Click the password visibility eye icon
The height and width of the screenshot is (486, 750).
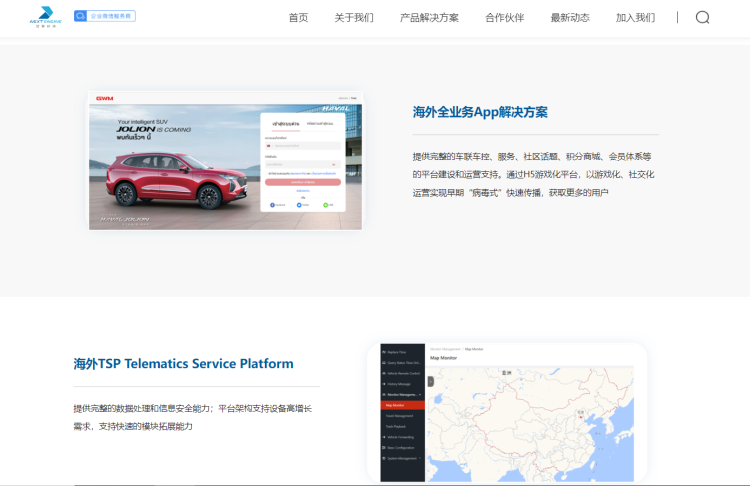point(334,164)
